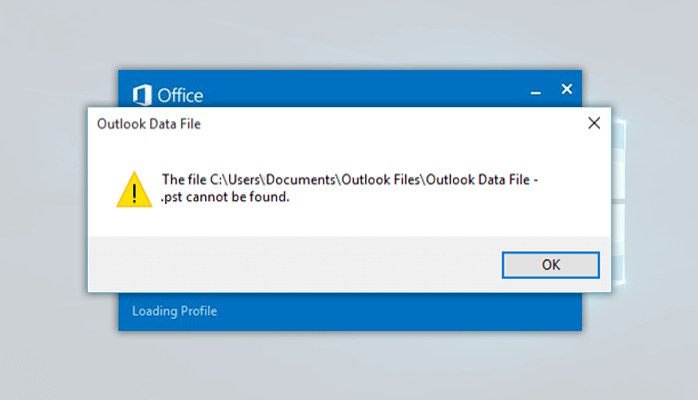Click the Office logo icon

click(142, 95)
